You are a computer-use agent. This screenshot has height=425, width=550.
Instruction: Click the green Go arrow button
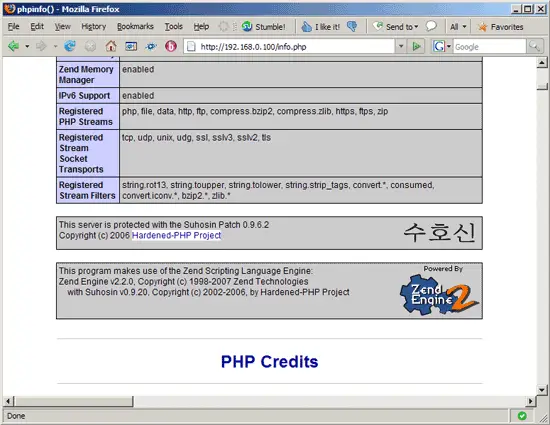416,46
